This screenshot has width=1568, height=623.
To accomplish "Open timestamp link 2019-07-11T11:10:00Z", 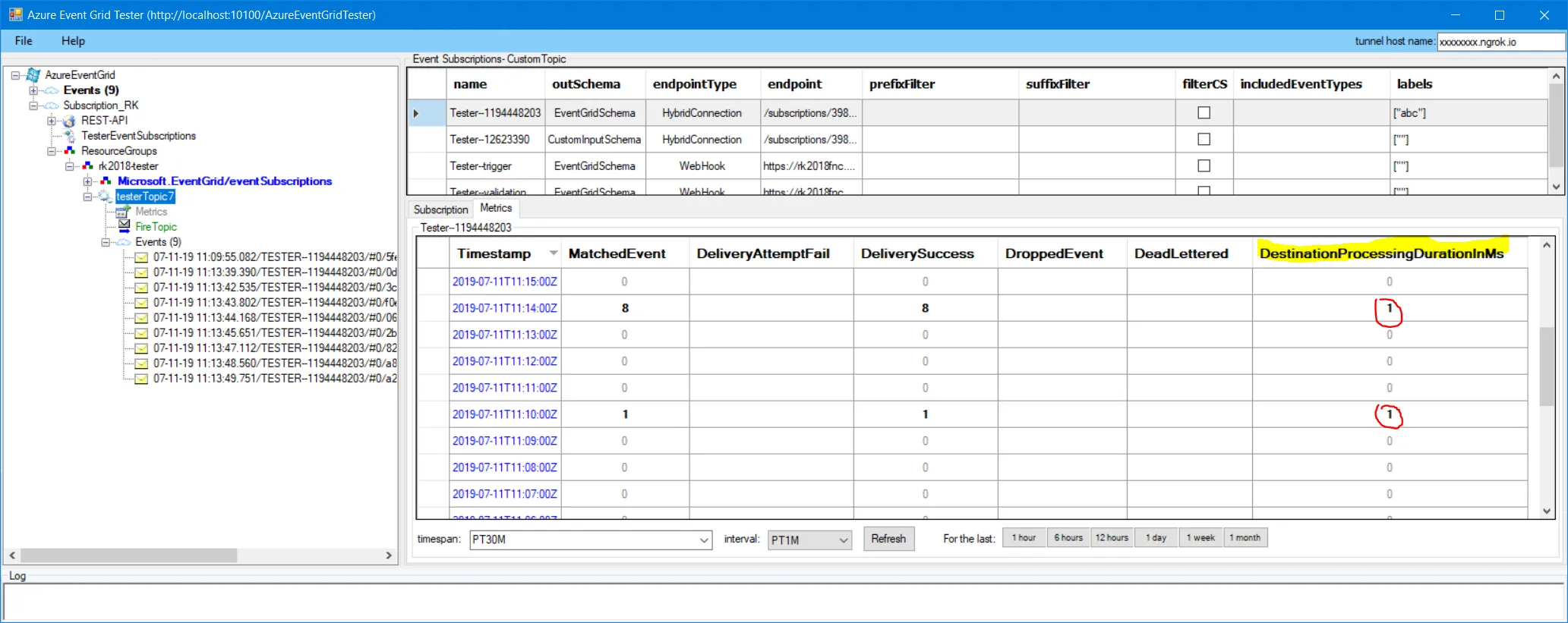I will pyautogui.click(x=505, y=414).
